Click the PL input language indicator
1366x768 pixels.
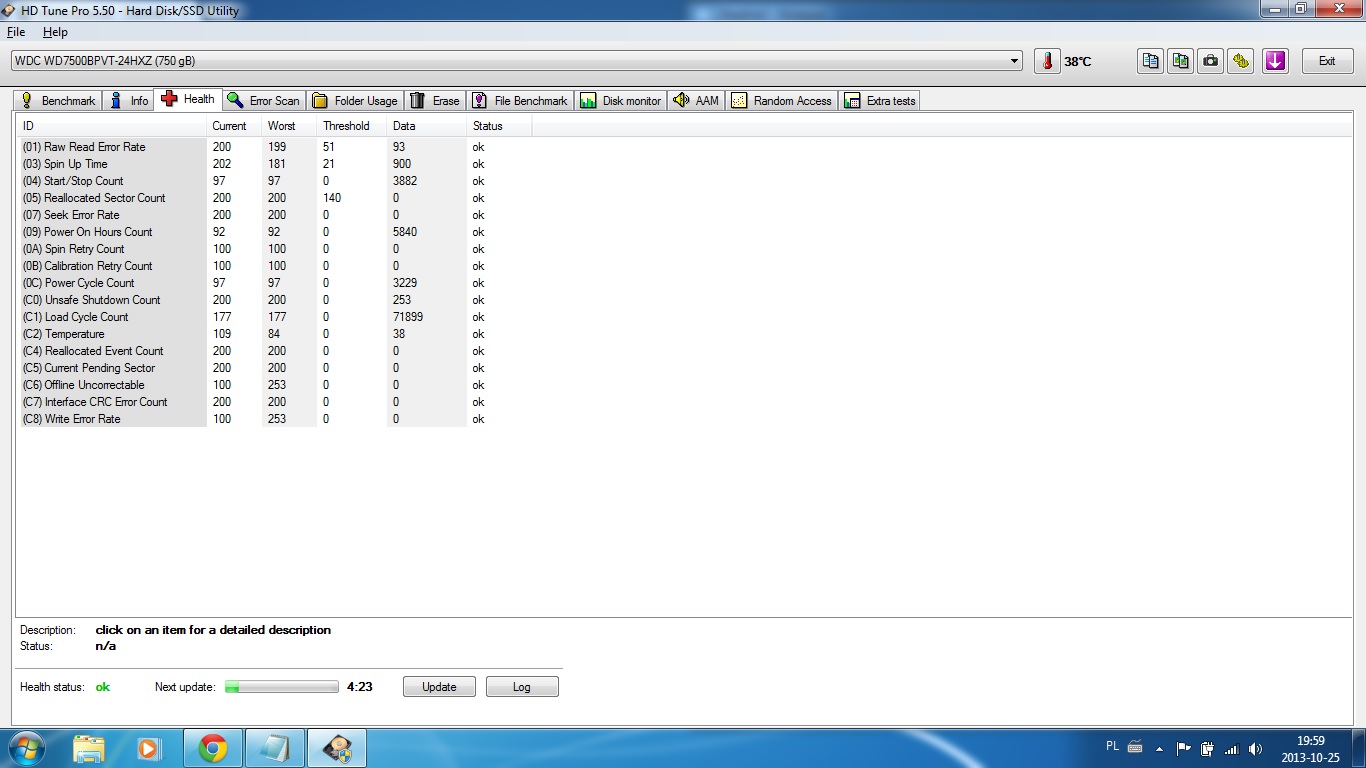click(x=1113, y=746)
